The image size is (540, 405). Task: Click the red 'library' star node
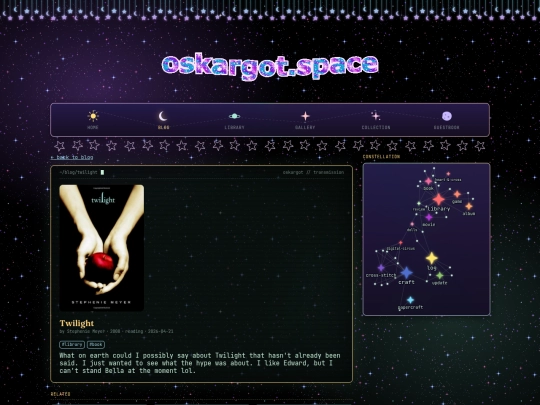(439, 199)
